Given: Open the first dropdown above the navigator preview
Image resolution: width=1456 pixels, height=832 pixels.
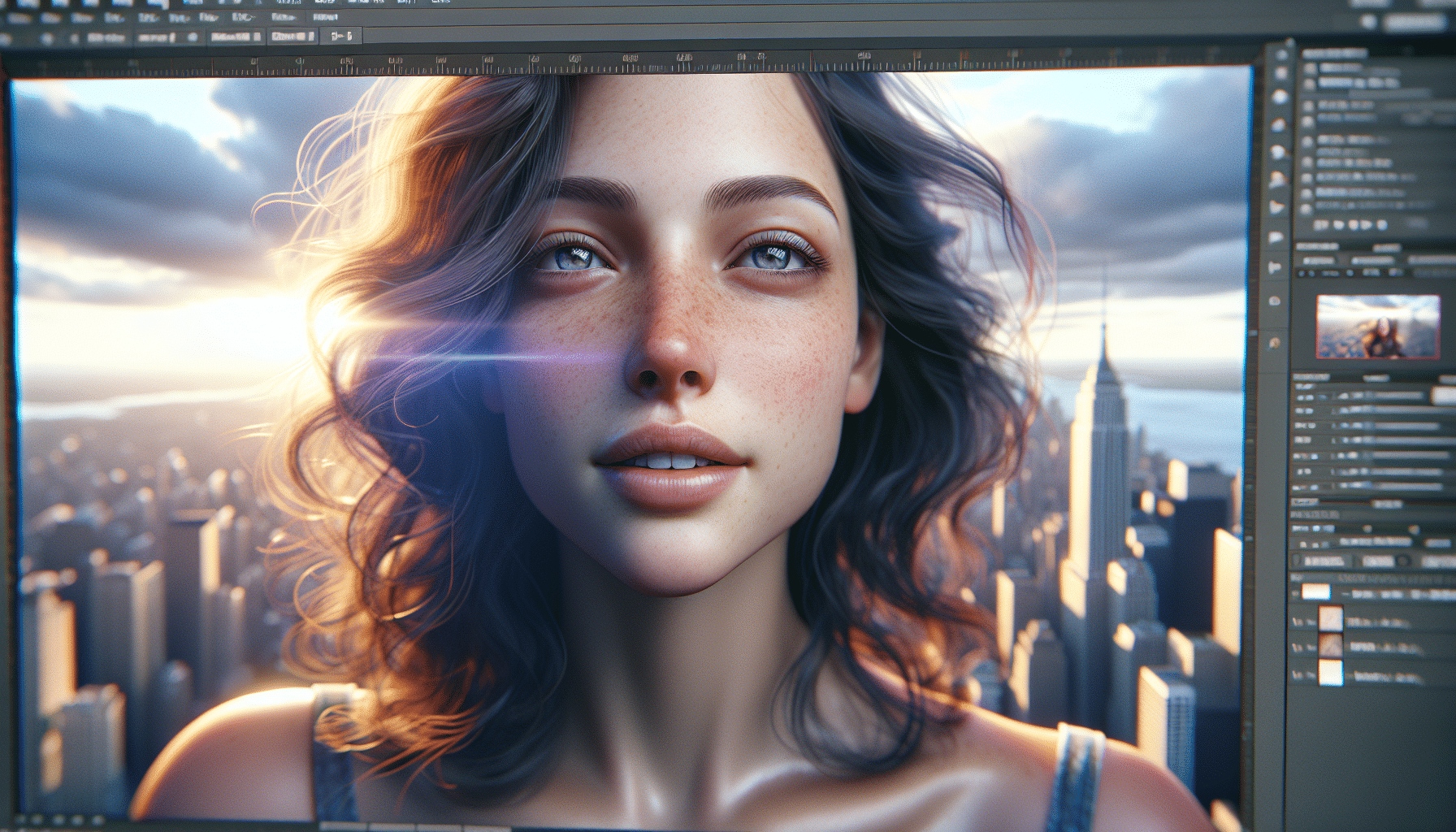Looking at the screenshot, I should pyautogui.click(x=1318, y=260).
